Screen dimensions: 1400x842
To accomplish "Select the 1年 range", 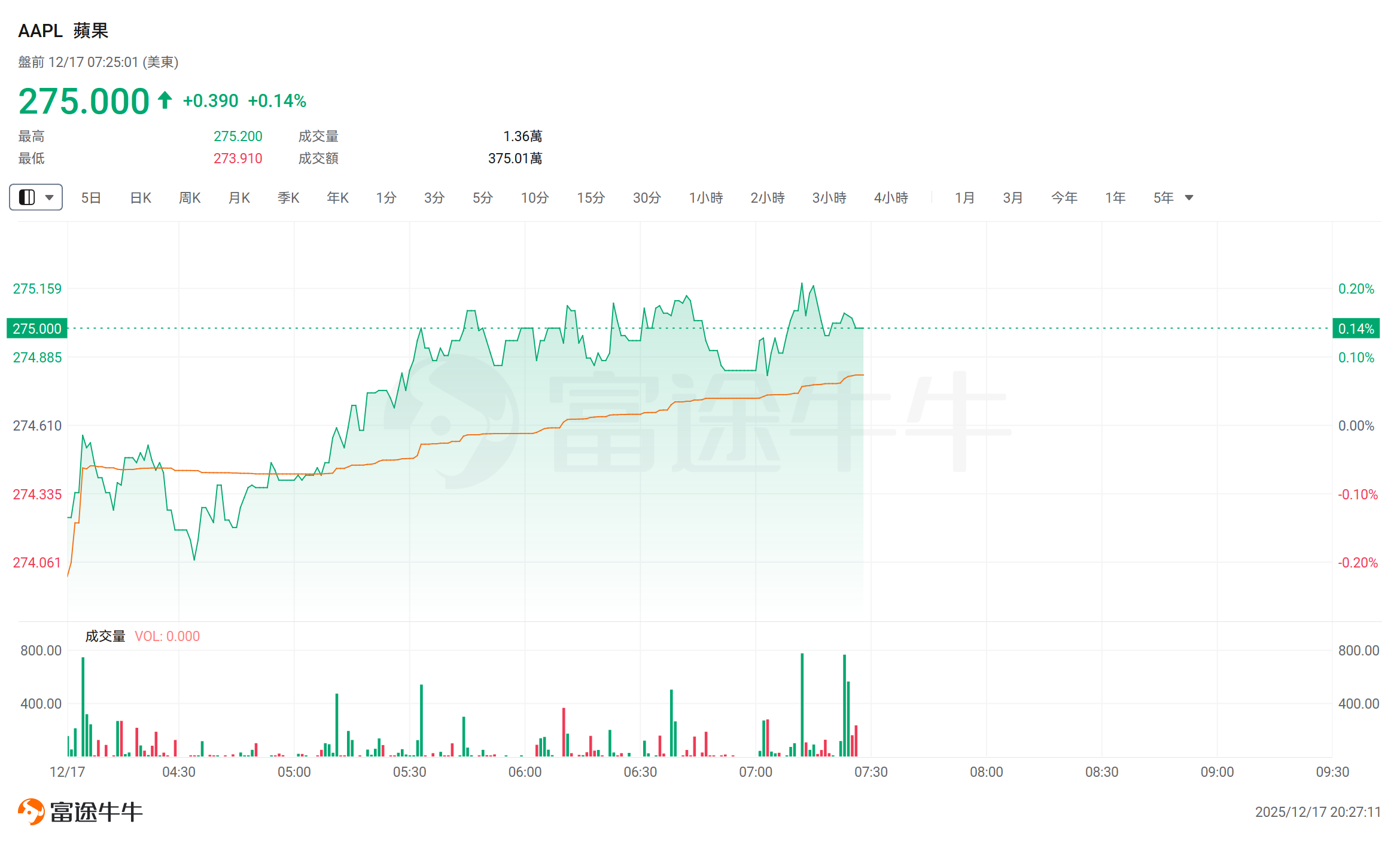I will [x=1115, y=198].
